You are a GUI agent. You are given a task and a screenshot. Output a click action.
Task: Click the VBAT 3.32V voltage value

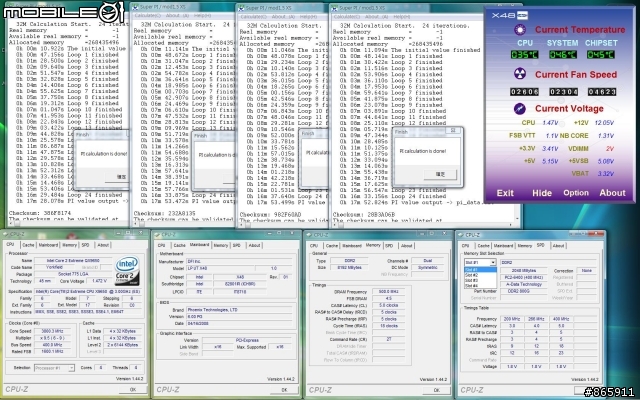605,173
